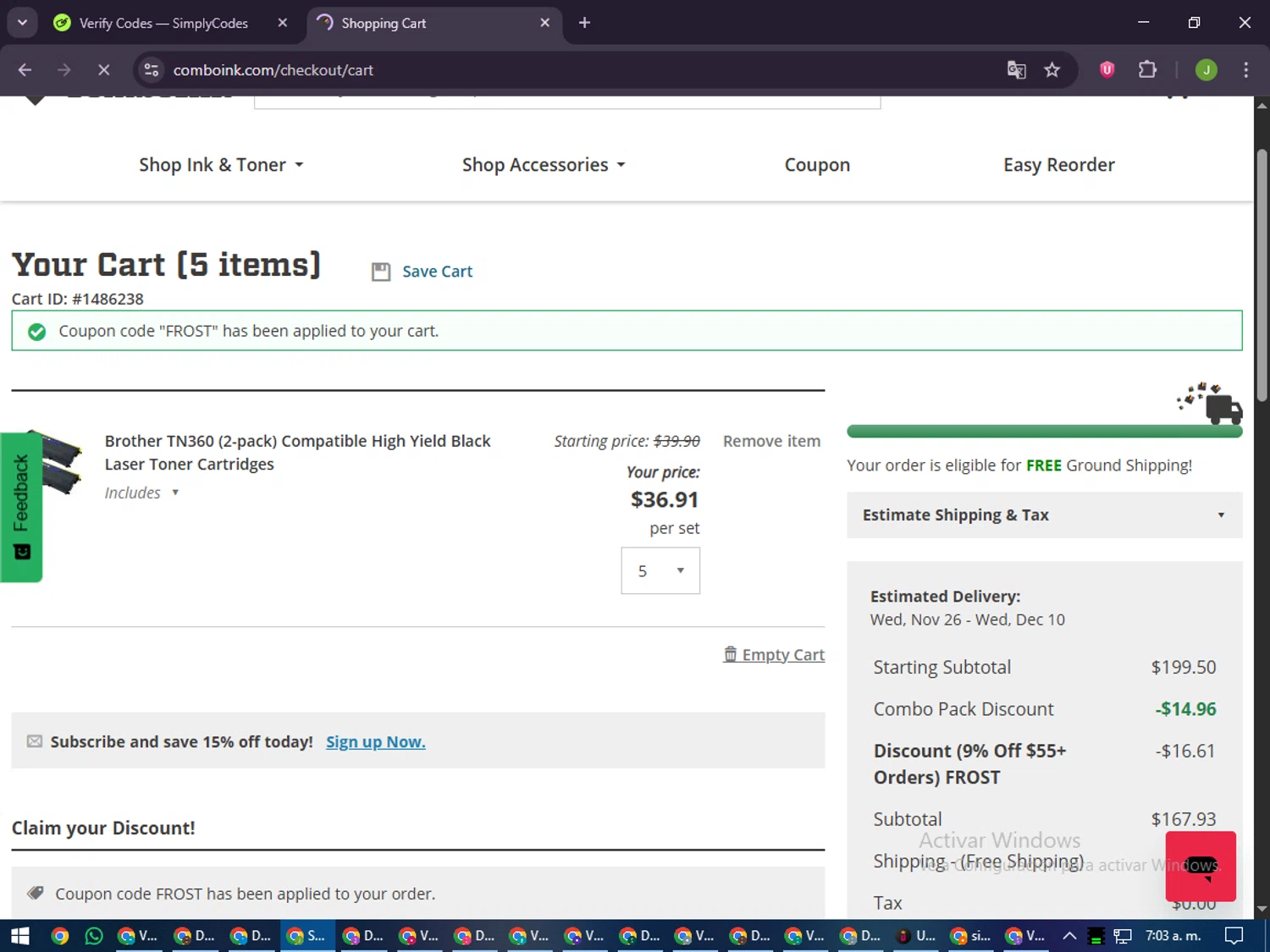This screenshot has width=1270, height=952.
Task: View site information icon in address bar
Action: (x=152, y=69)
